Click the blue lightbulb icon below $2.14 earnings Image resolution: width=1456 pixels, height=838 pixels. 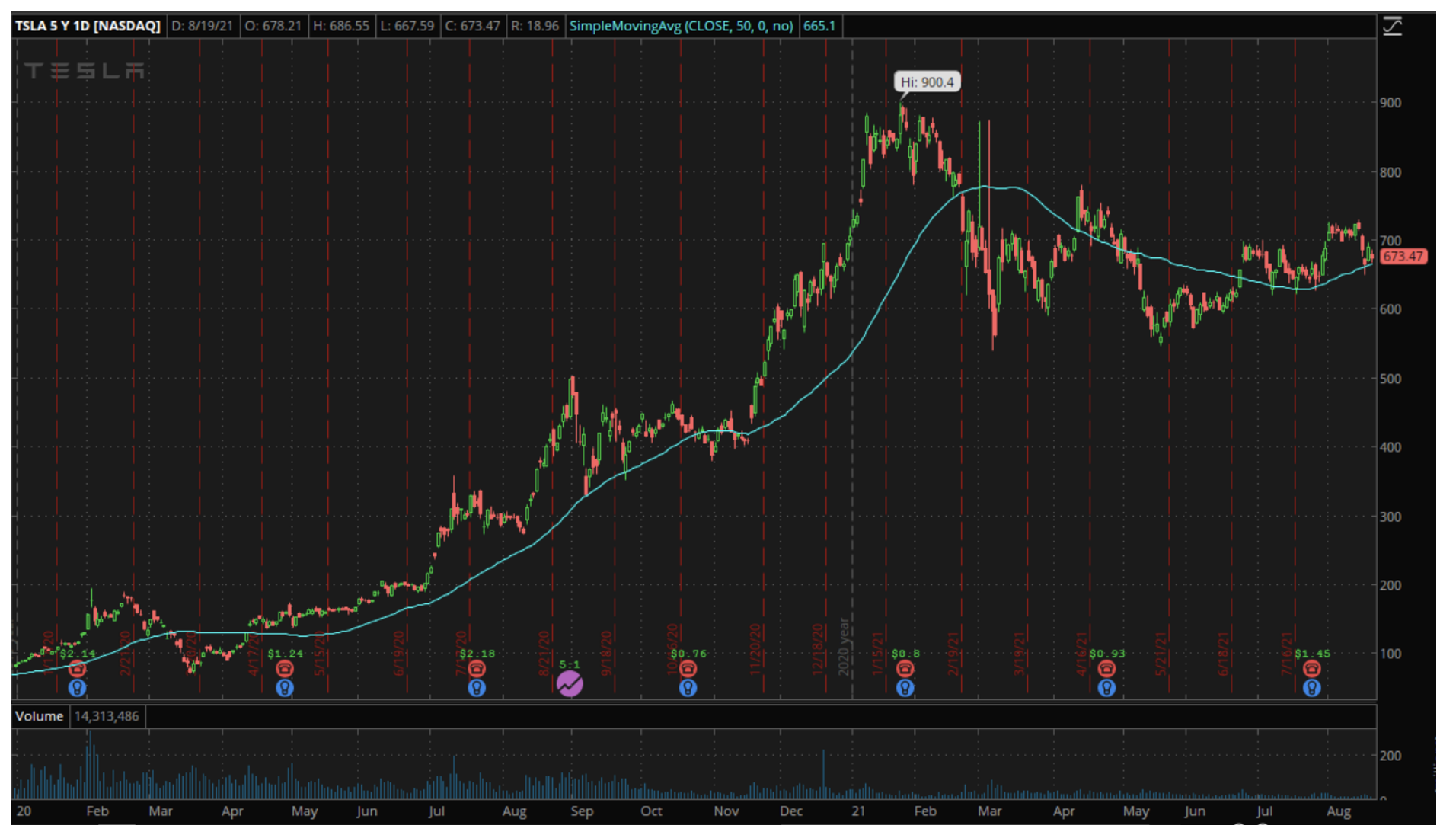77,688
